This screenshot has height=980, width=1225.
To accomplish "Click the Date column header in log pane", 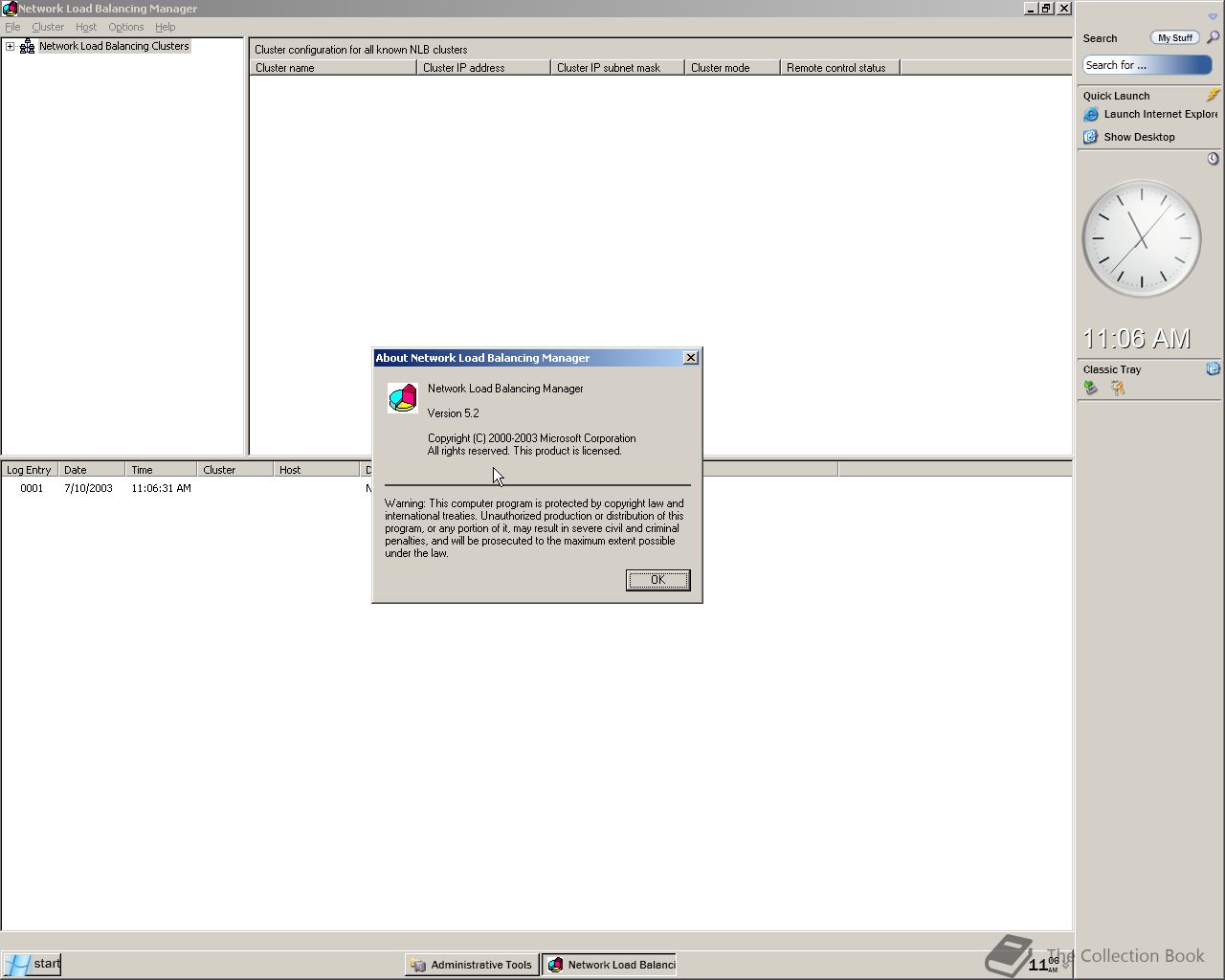I will click(x=92, y=470).
